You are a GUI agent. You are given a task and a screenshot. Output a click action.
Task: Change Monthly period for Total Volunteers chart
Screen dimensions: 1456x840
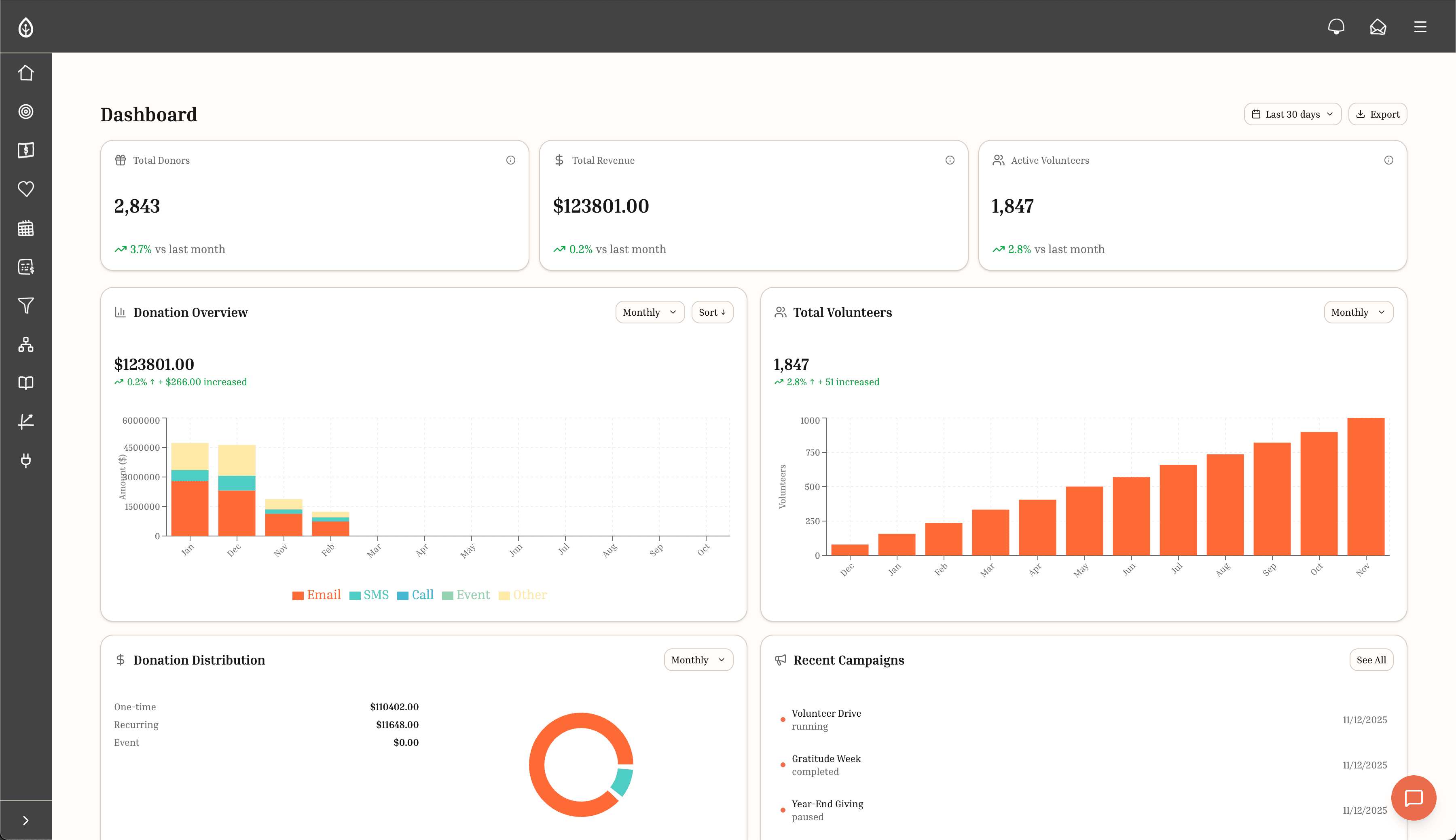(x=1357, y=312)
